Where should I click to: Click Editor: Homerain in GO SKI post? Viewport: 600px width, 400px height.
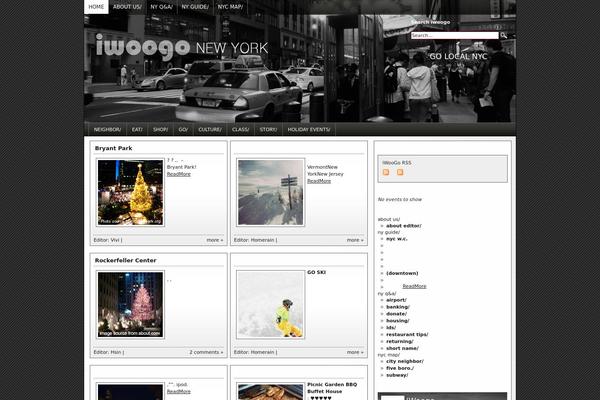point(256,352)
